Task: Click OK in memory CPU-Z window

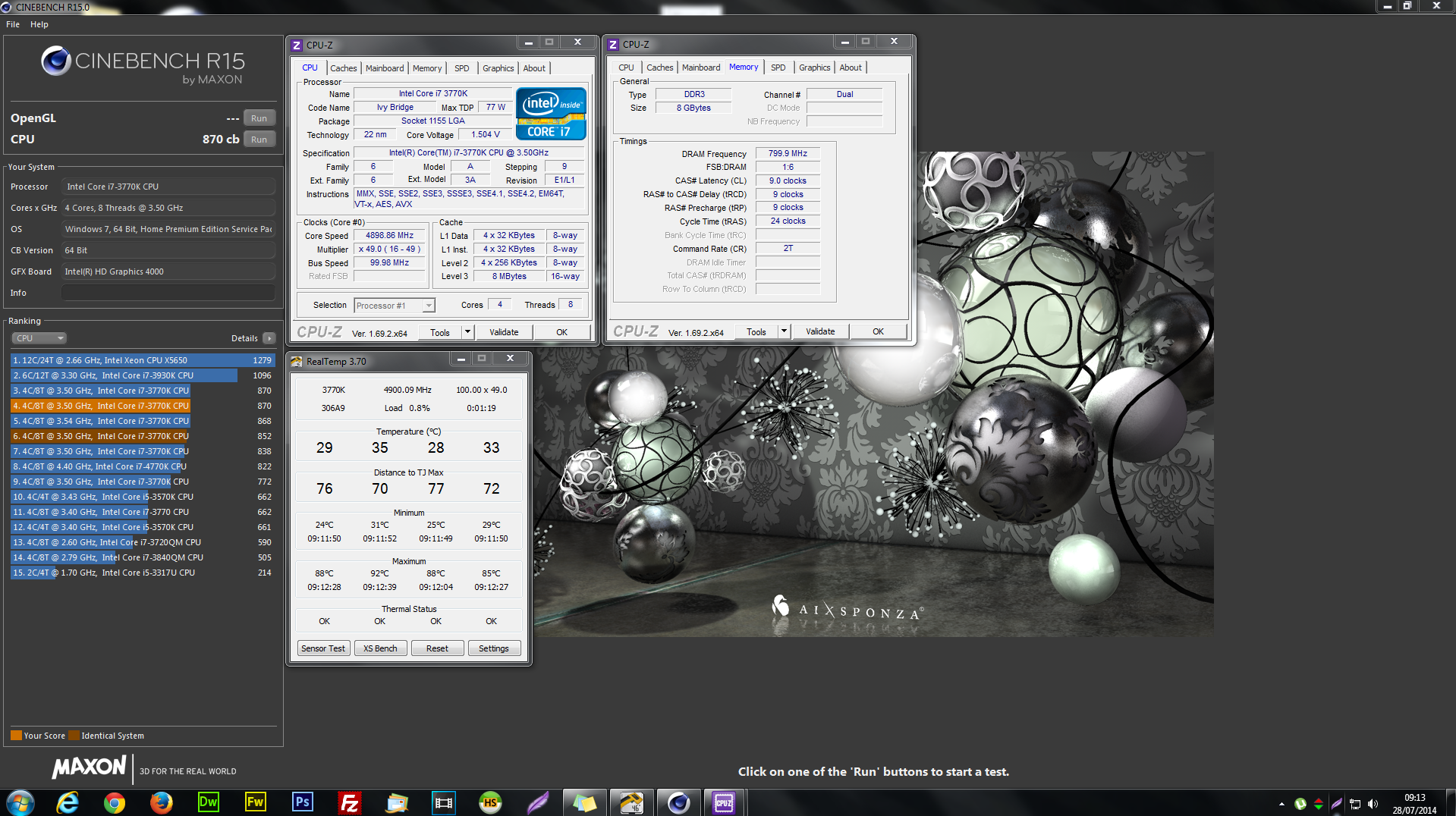Action: click(878, 332)
